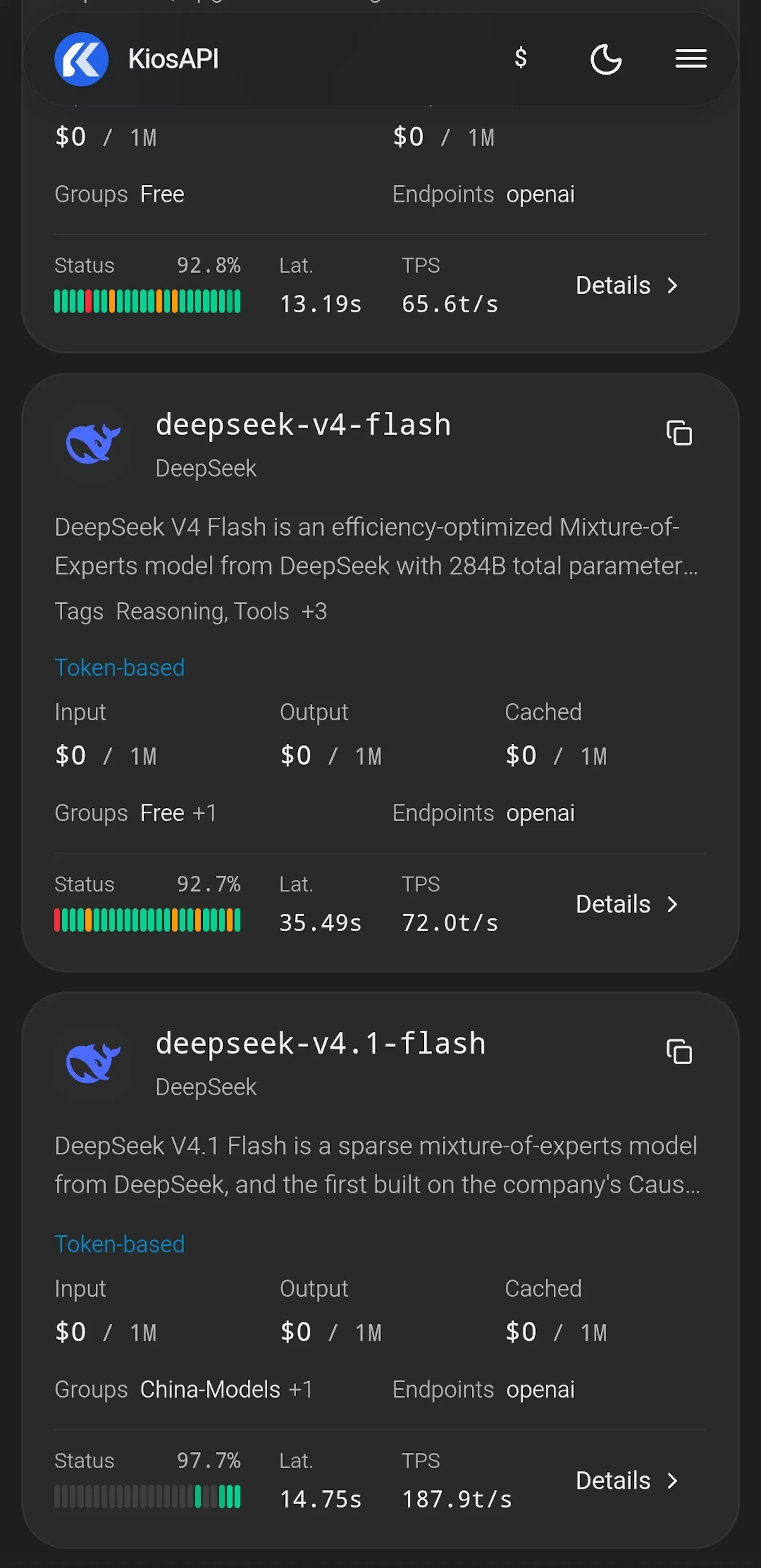Click the 92.7% status percentage
The width and height of the screenshot is (761, 1568).
tap(209, 884)
